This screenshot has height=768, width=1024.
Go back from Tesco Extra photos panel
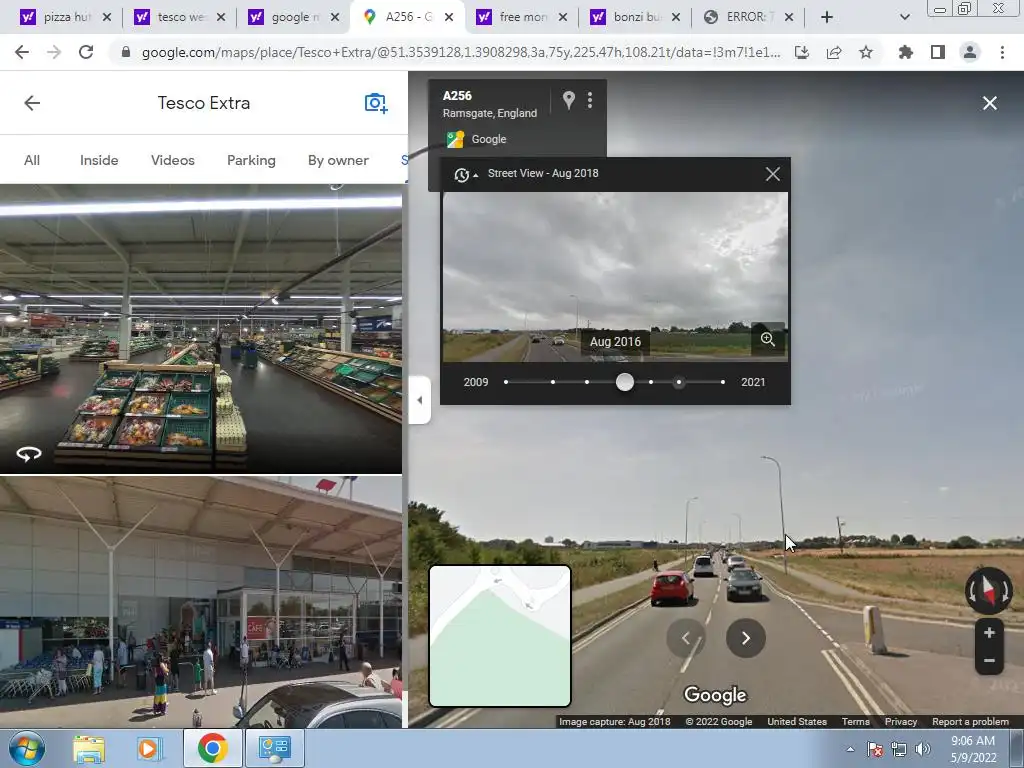click(x=32, y=103)
